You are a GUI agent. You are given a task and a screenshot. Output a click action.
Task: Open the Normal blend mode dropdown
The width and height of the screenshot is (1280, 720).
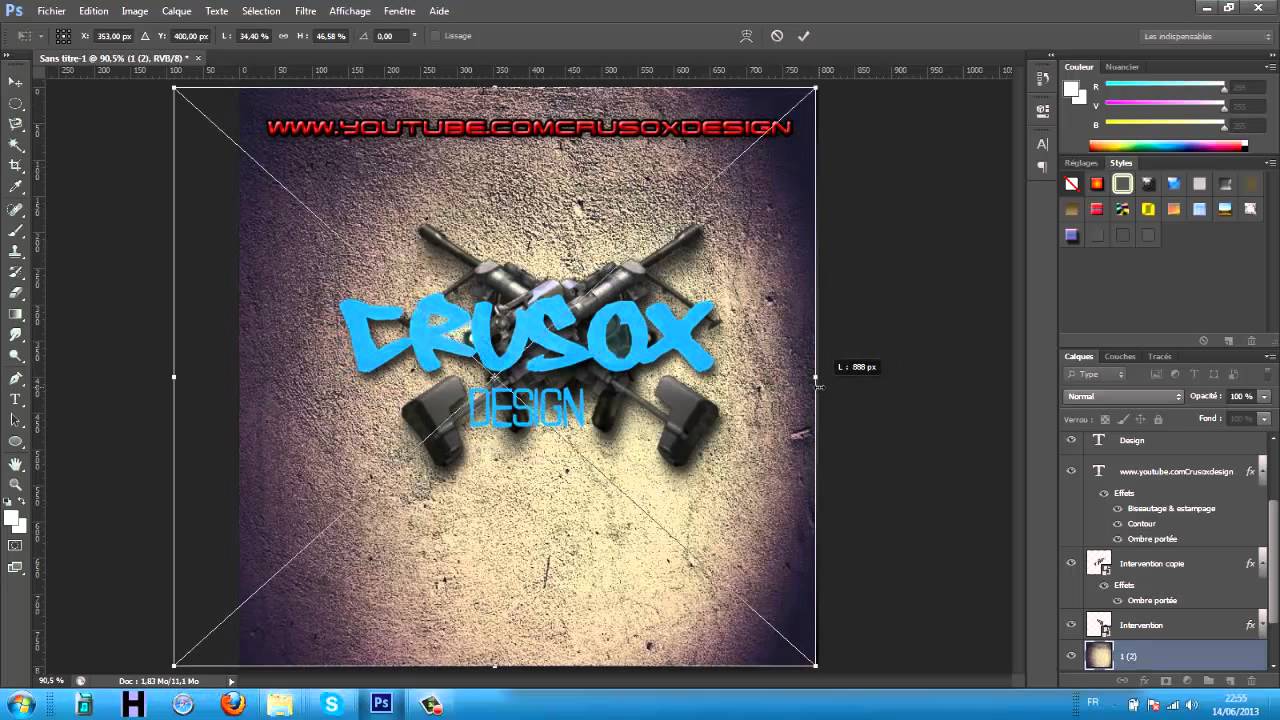coord(1124,396)
